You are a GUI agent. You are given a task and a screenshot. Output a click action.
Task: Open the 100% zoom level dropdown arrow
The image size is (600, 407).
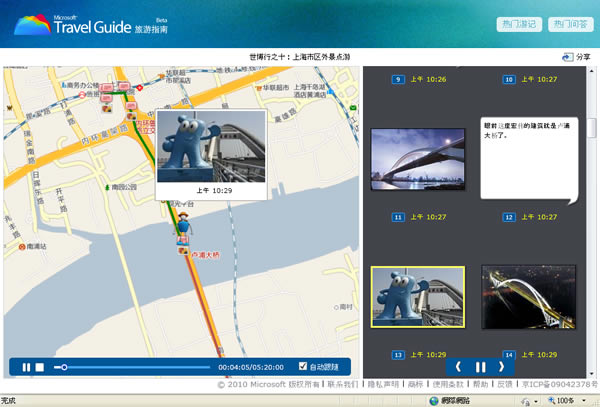point(584,401)
